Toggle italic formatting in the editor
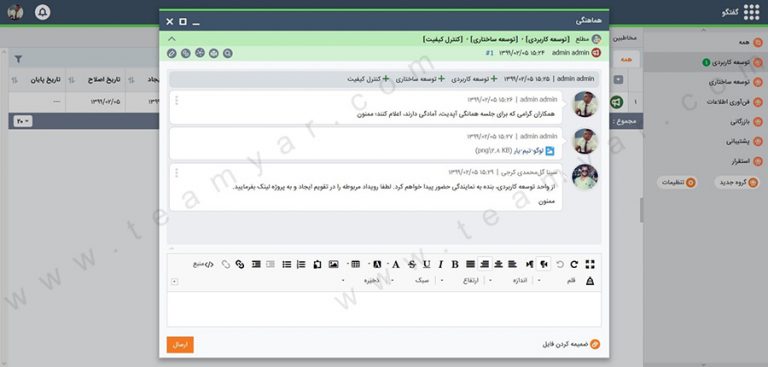The image size is (768, 367). [x=440, y=264]
